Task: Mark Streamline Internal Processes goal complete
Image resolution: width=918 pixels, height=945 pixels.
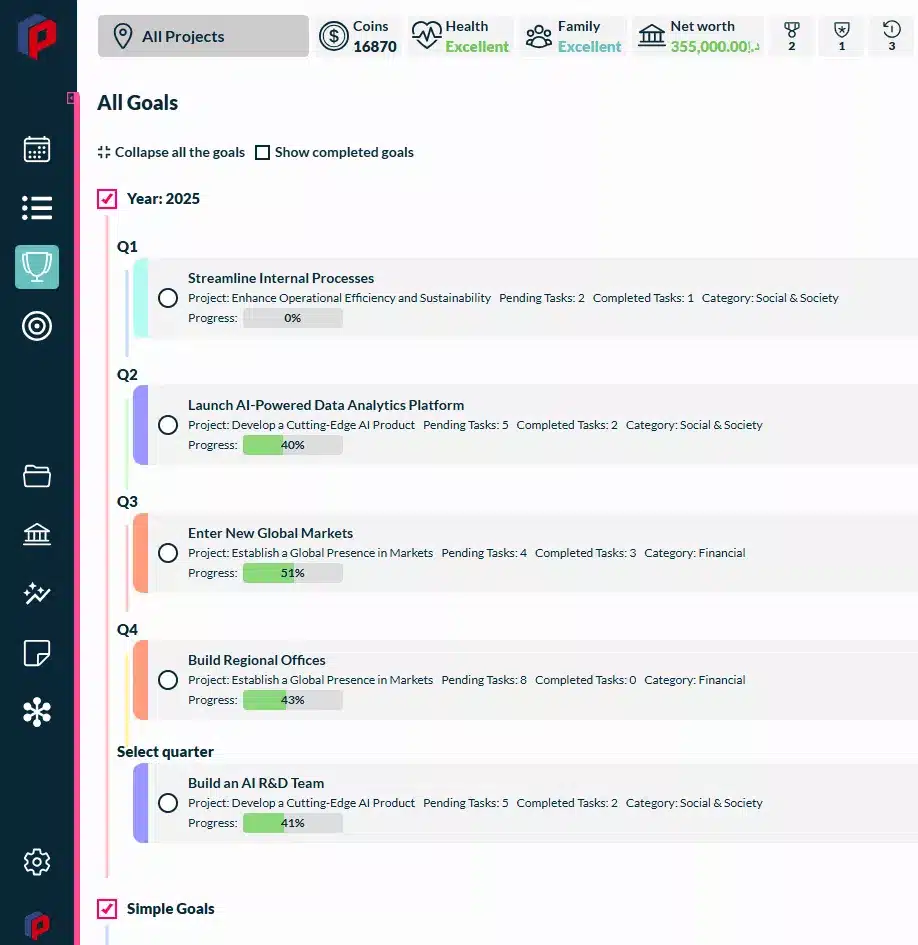Action: [168, 298]
